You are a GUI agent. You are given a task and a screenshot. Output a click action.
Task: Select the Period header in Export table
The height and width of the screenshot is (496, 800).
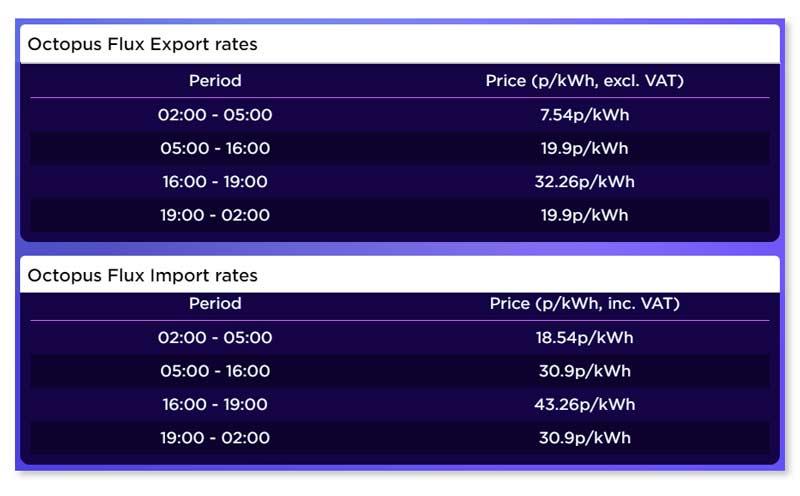[x=215, y=81]
